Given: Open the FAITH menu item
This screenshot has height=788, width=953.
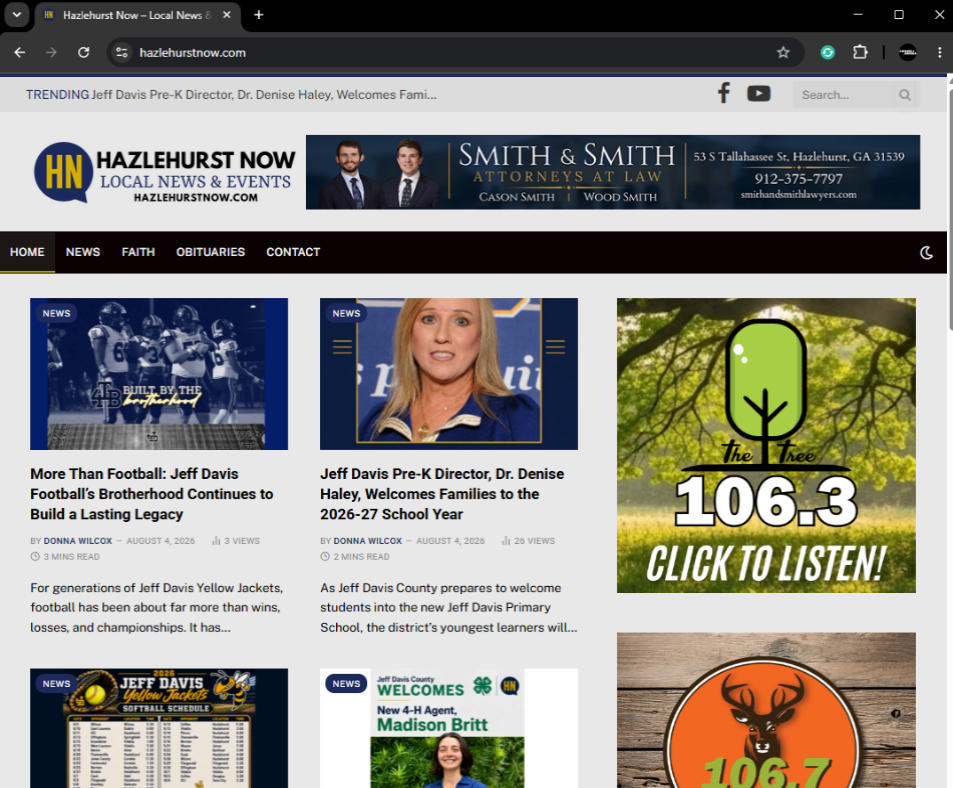Looking at the screenshot, I should (x=138, y=252).
